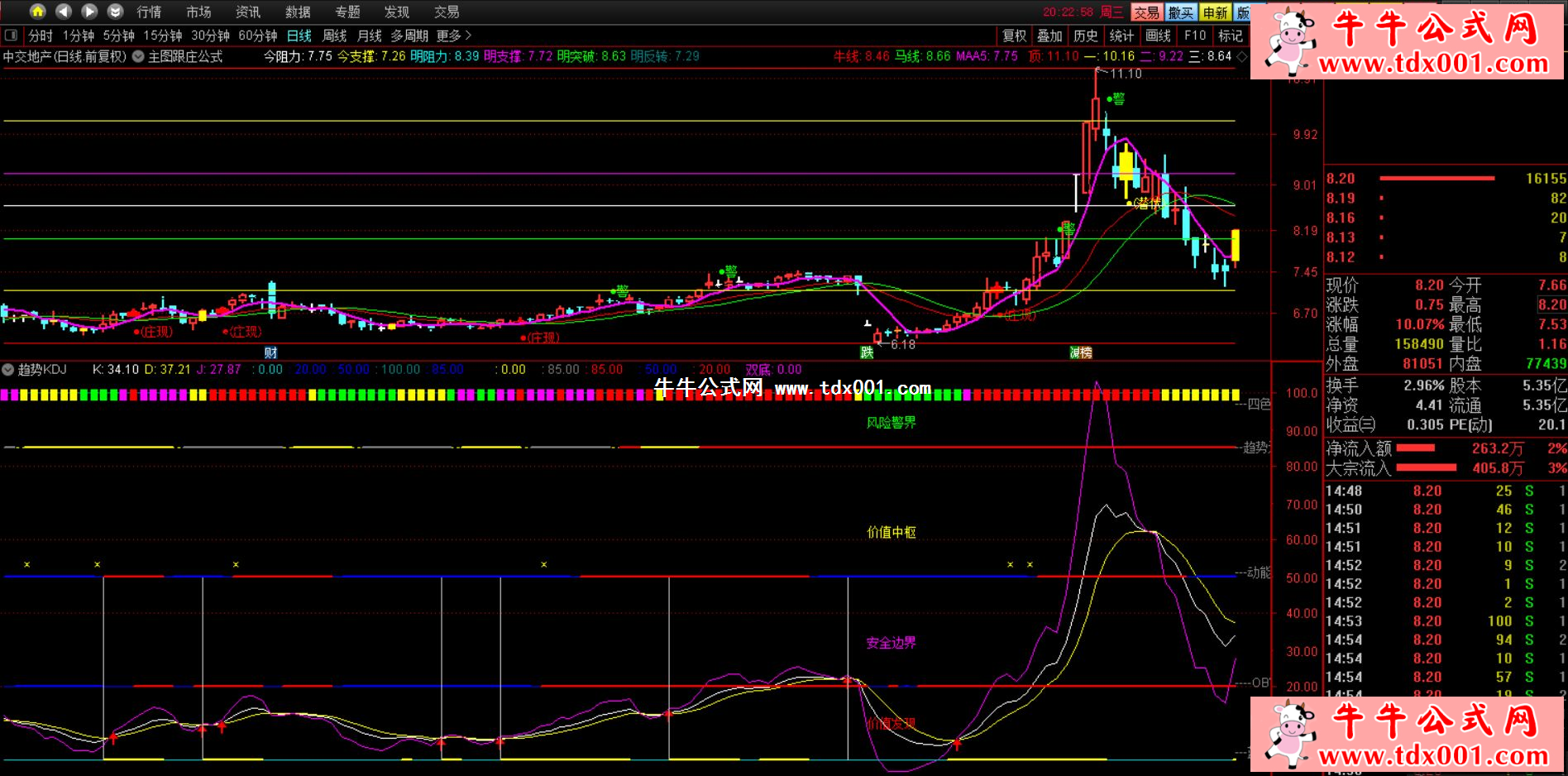Click the yellow 申新 button
This screenshot has height=776, width=1568.
1216,12
